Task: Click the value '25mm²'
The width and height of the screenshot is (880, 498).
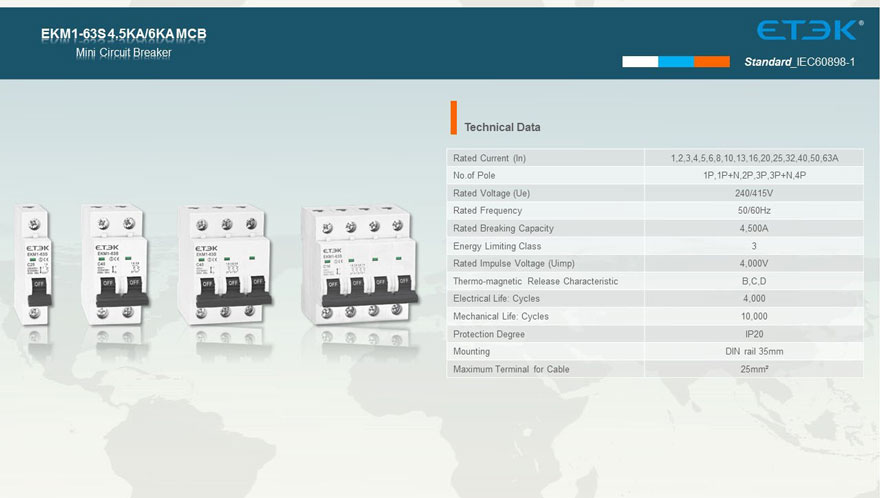Action: pos(754,369)
